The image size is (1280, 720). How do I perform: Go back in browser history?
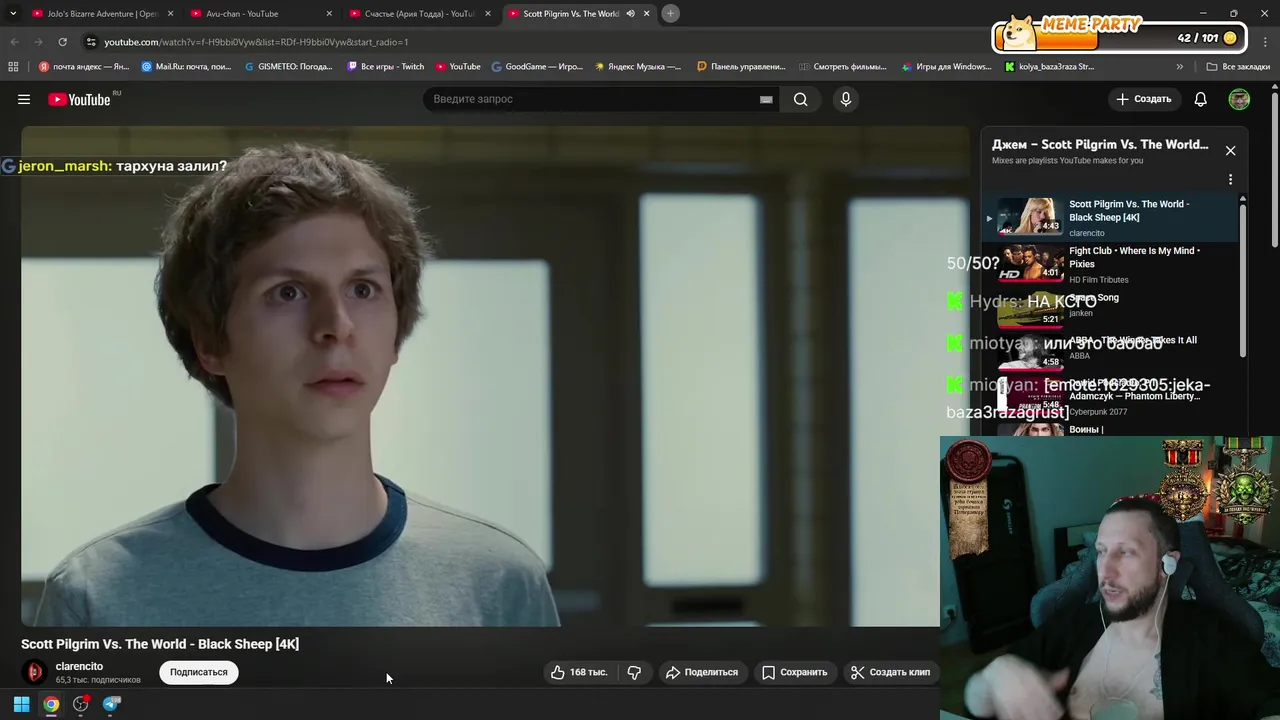click(15, 42)
